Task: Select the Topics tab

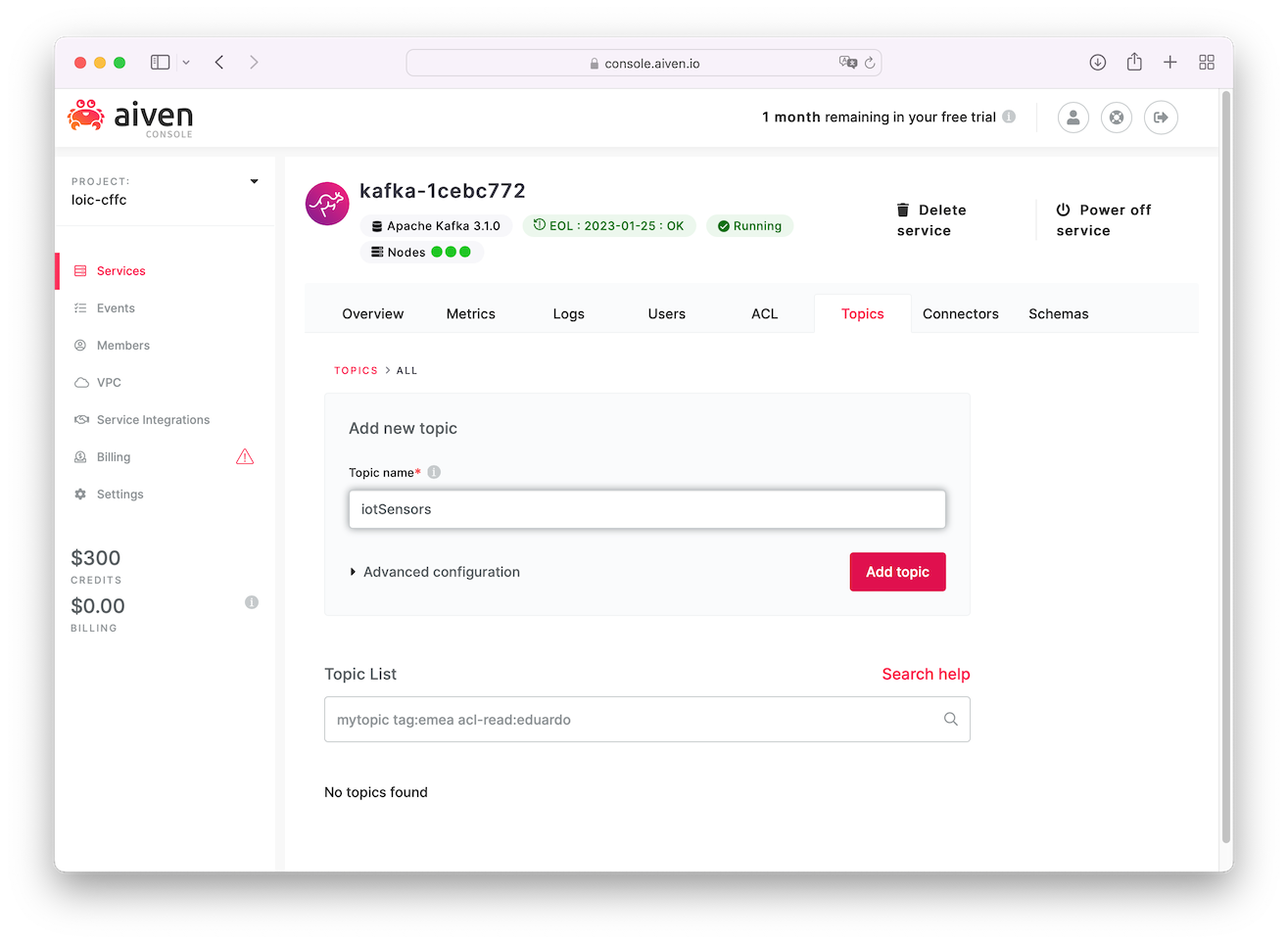Action: pos(863,313)
